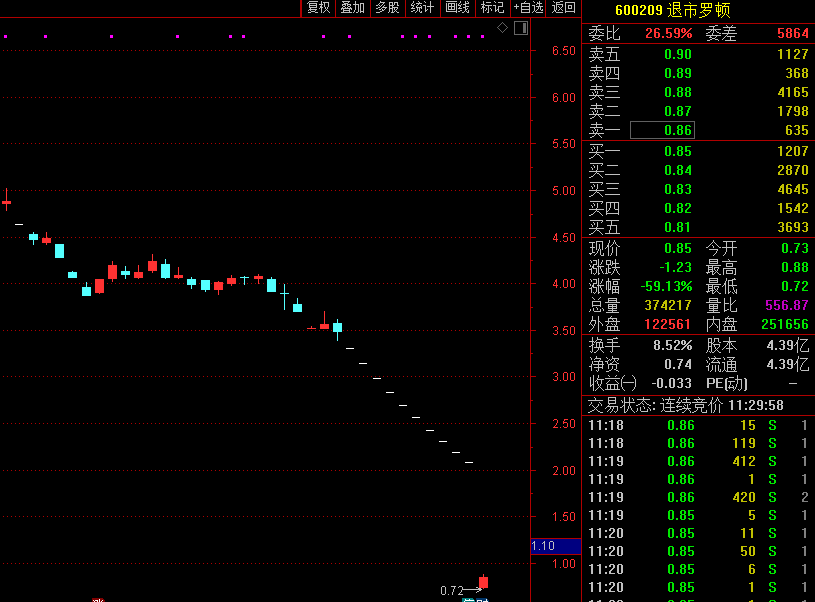Click the 外盘 value 122561
The image size is (815, 602).
[x=667, y=324]
